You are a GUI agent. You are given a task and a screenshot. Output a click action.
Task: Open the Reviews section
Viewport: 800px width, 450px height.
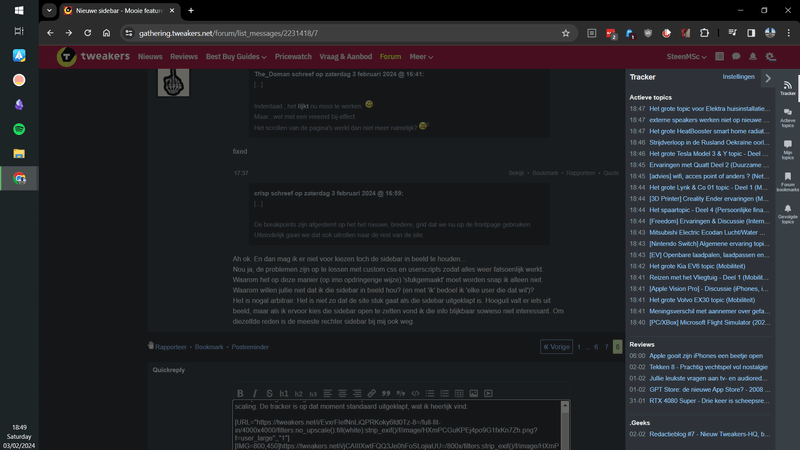(x=184, y=57)
